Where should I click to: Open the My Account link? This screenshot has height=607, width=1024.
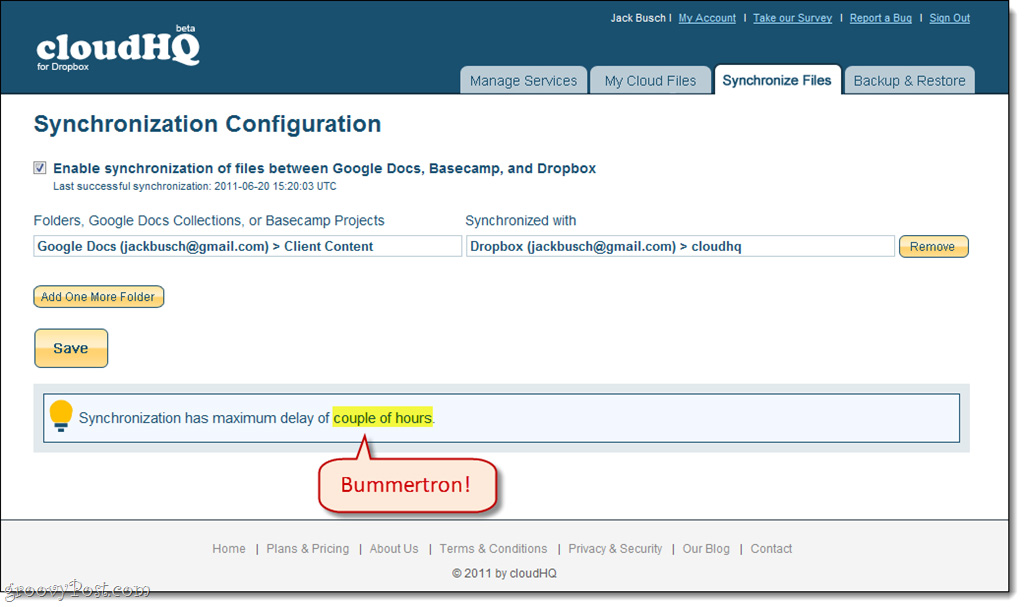tap(707, 18)
